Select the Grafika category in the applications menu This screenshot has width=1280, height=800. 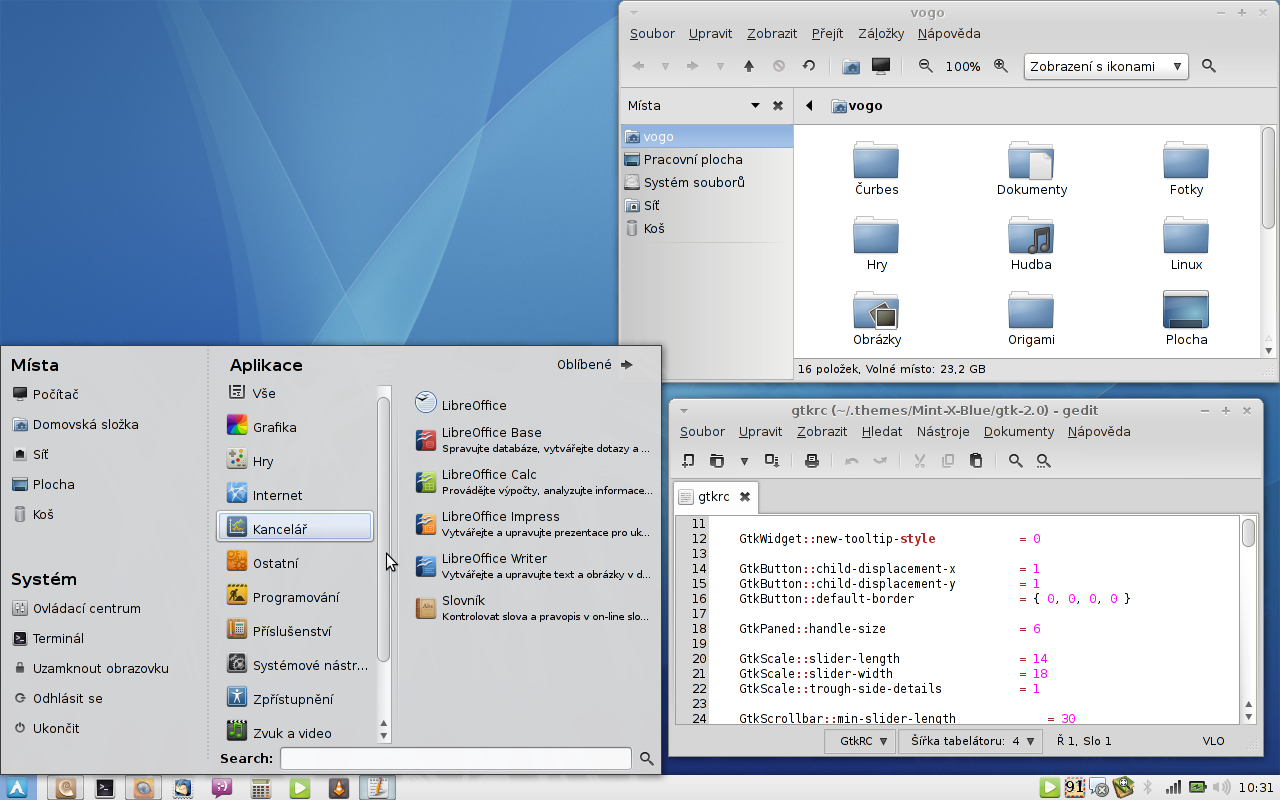[295, 427]
